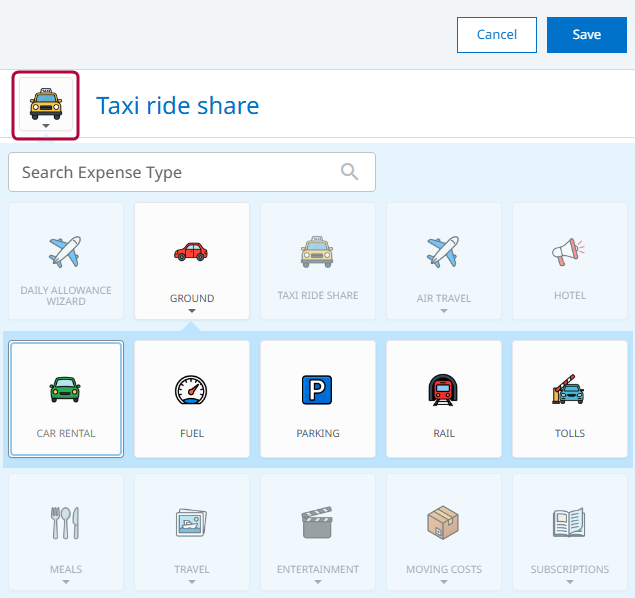The image size is (635, 598).
Task: Click the Save button
Action: point(586,35)
